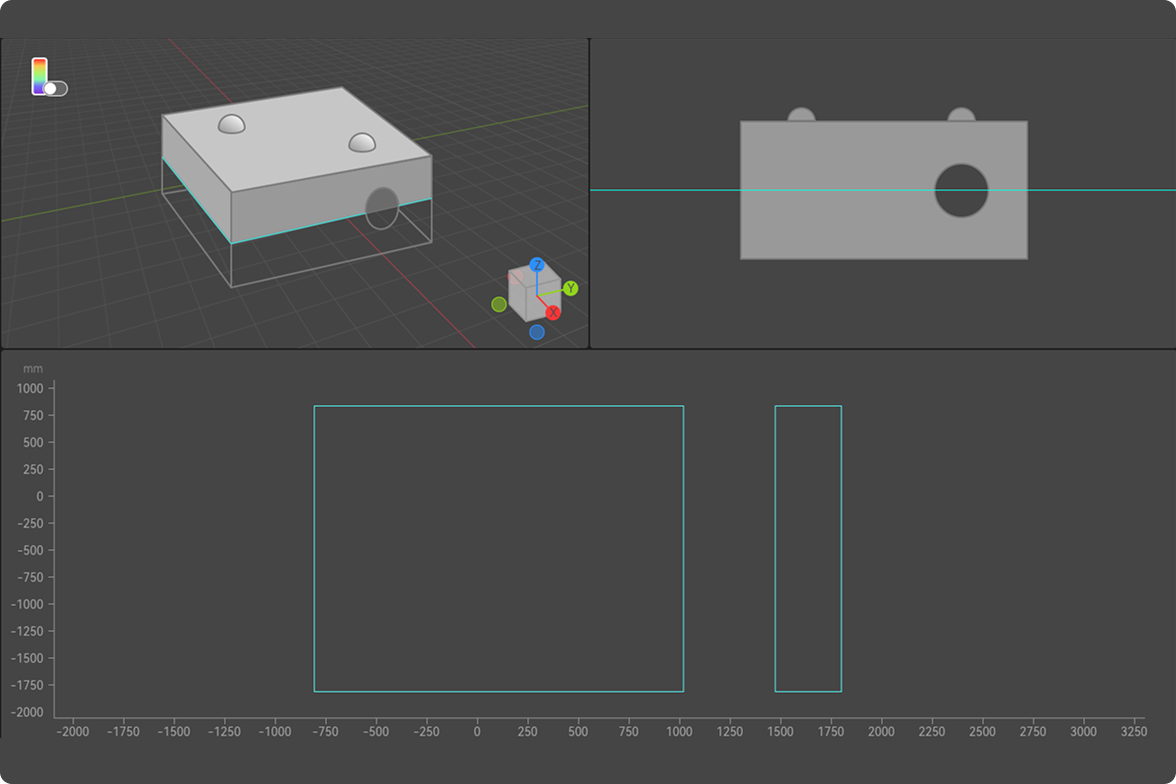Click the mm unit label
Screen dimensions: 1176x784
click(x=33, y=369)
